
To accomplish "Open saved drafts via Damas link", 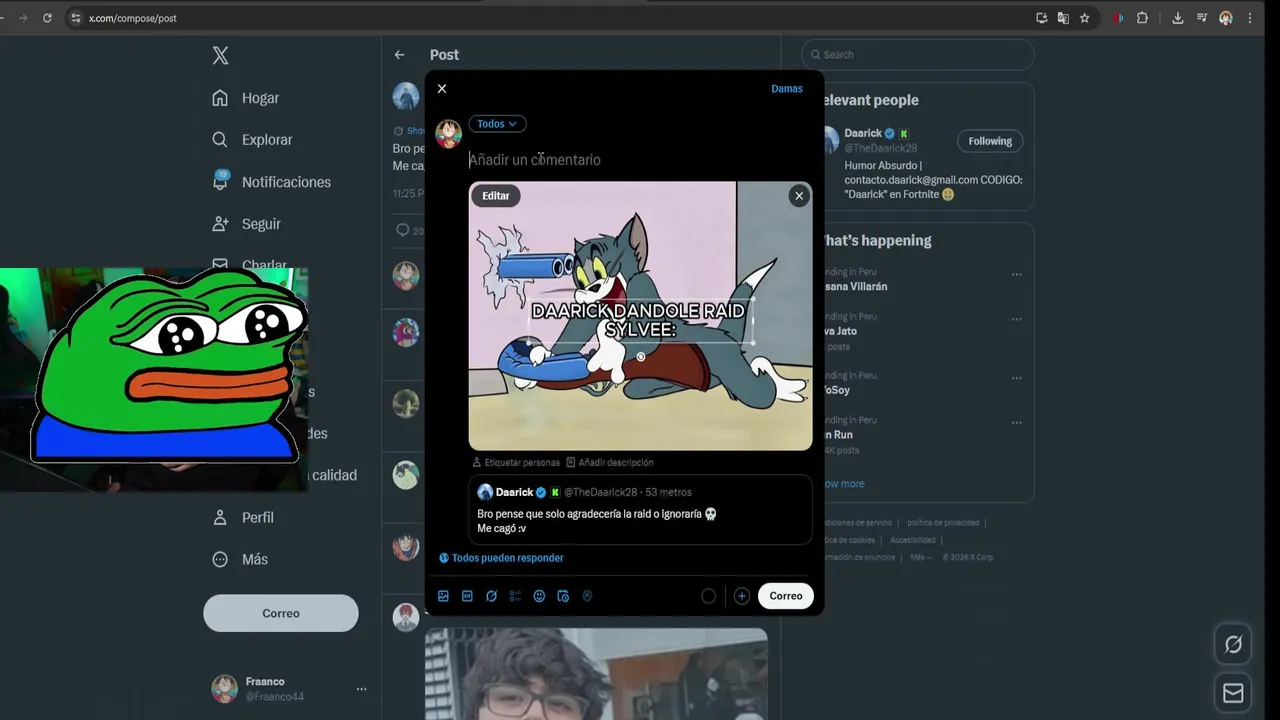I will (787, 89).
